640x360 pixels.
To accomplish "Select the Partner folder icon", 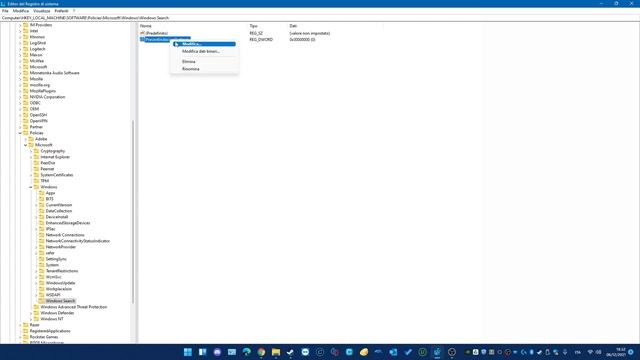I will pyautogui.click(x=25, y=127).
